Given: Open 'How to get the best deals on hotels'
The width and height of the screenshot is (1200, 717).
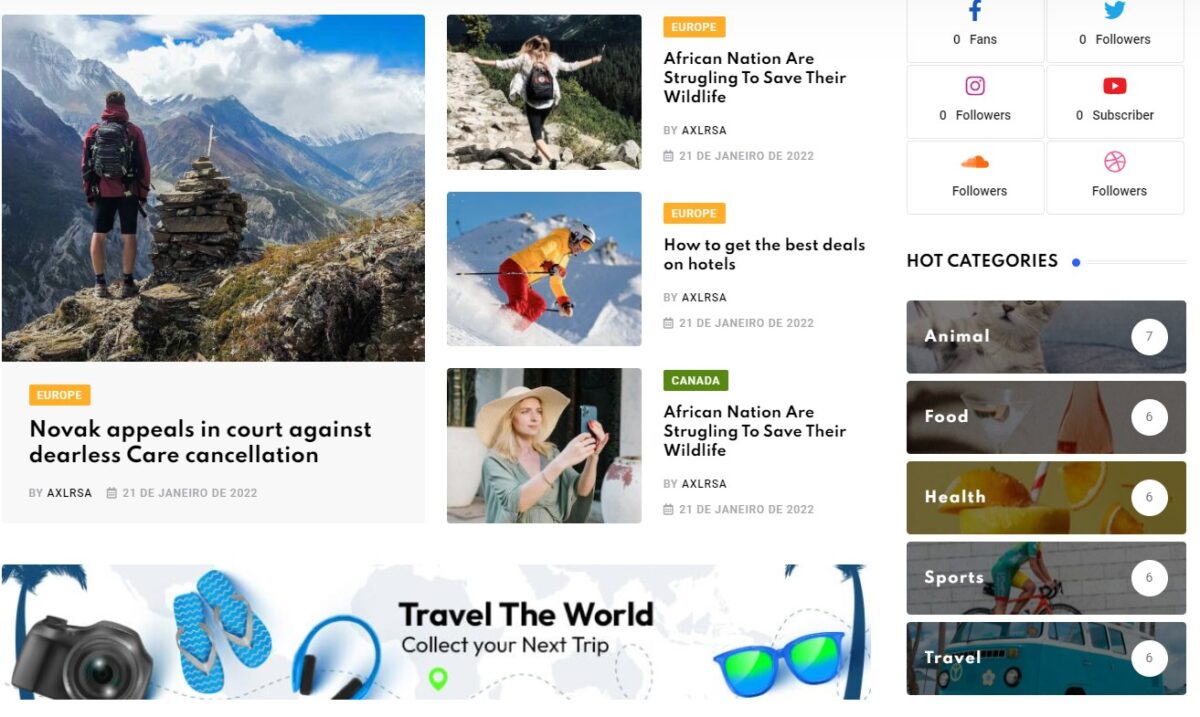Looking at the screenshot, I should [x=764, y=254].
